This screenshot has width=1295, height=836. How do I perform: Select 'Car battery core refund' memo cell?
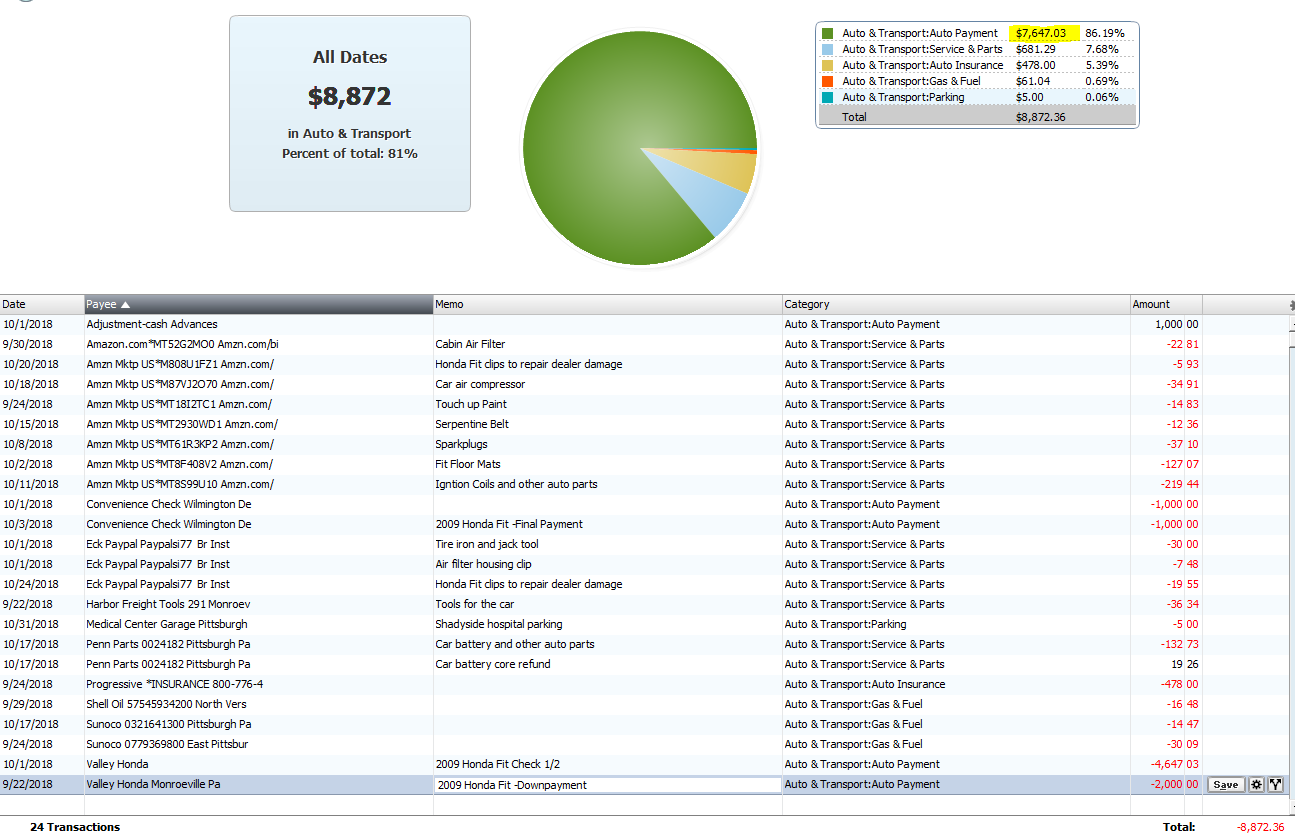(x=607, y=664)
